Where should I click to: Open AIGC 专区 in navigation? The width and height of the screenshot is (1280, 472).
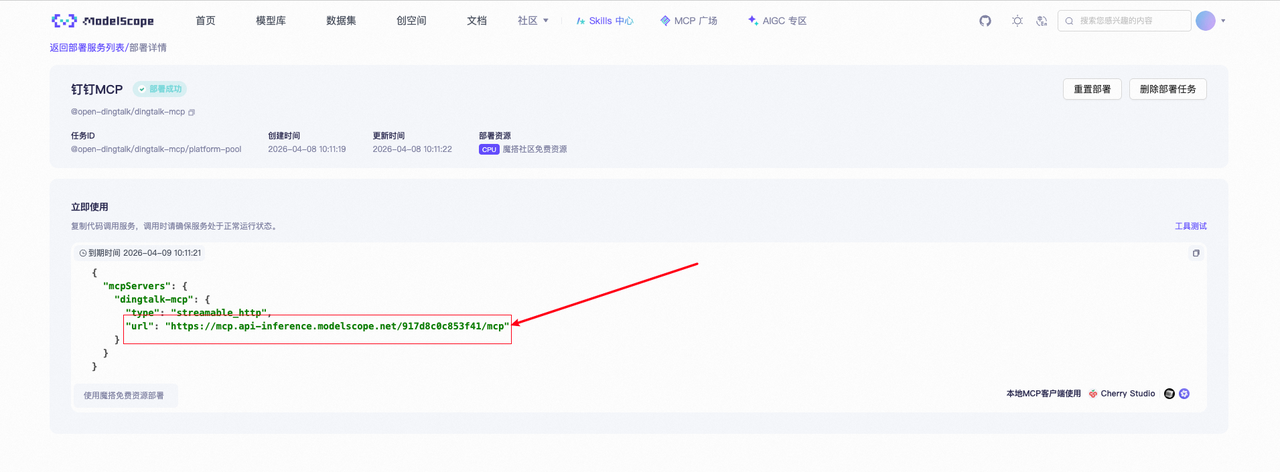click(x=777, y=20)
